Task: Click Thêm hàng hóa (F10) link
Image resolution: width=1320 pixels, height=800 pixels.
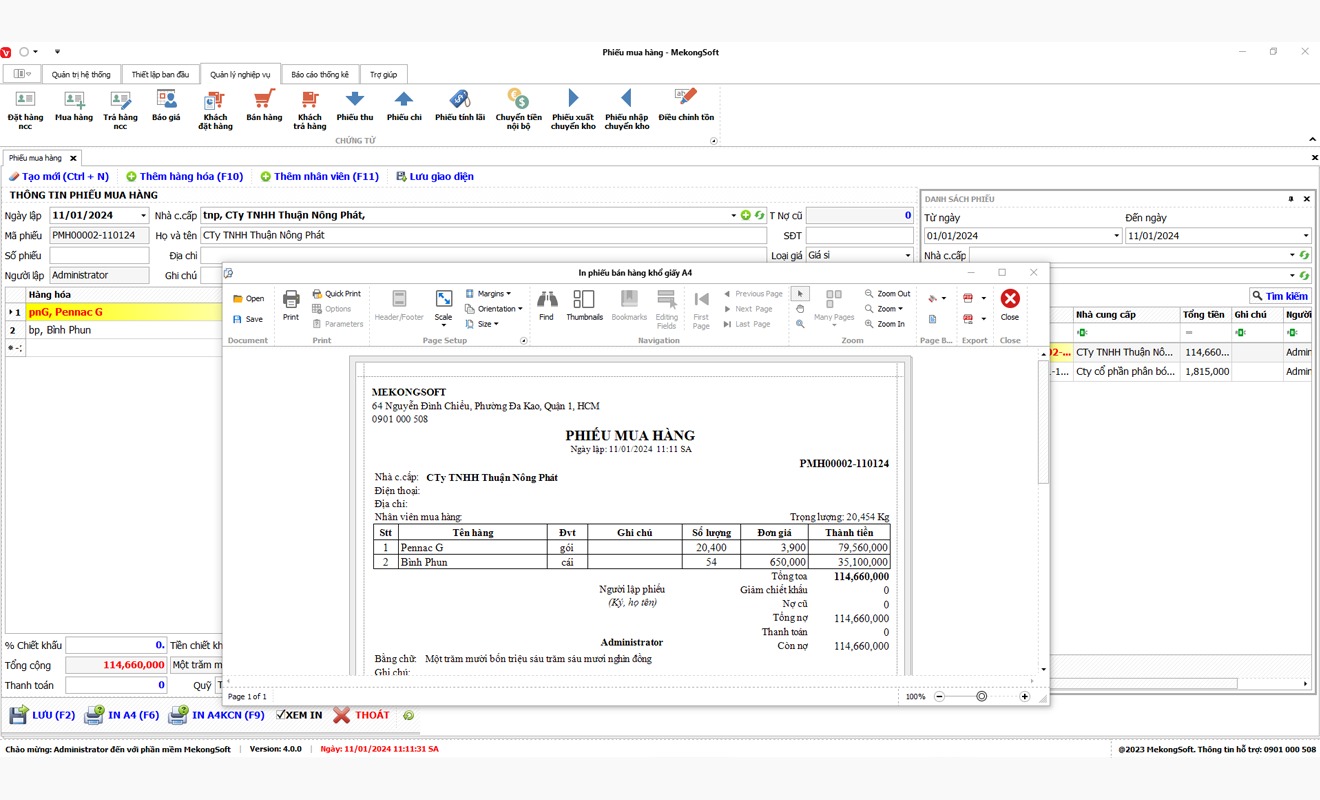Action: tap(184, 177)
